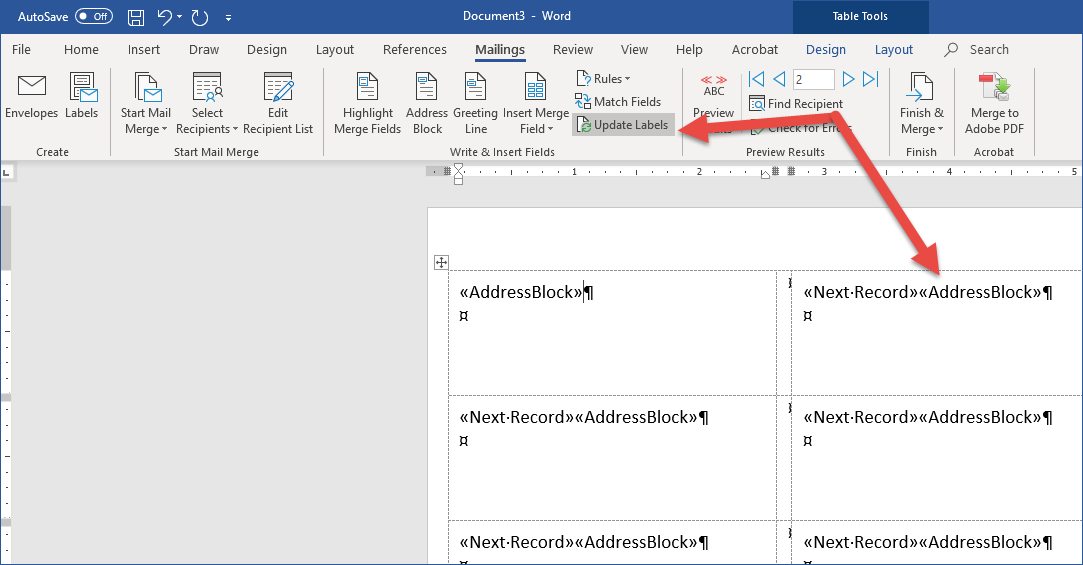Go to First Record arrow
This screenshot has height=565, width=1083.
756,79
